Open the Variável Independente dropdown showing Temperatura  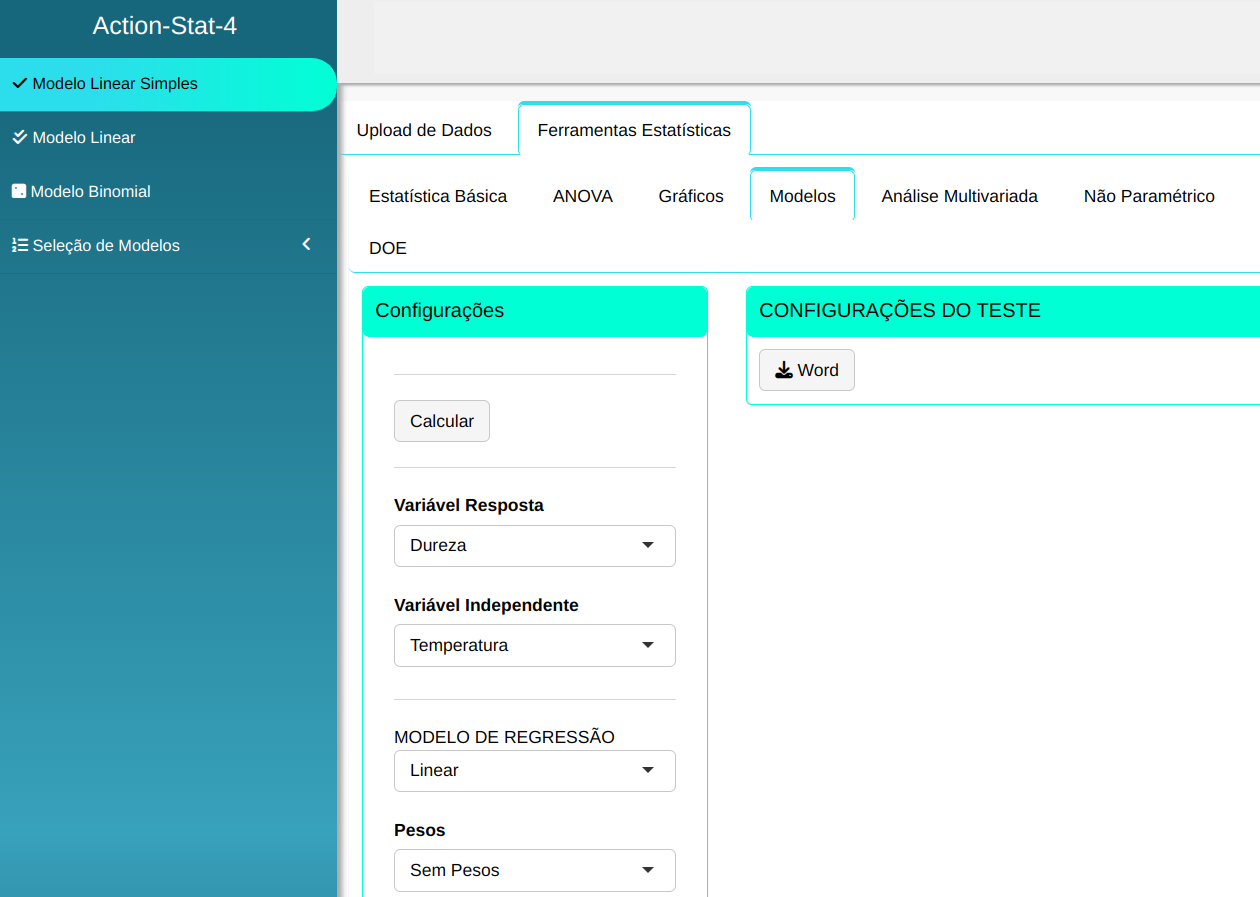coord(534,646)
